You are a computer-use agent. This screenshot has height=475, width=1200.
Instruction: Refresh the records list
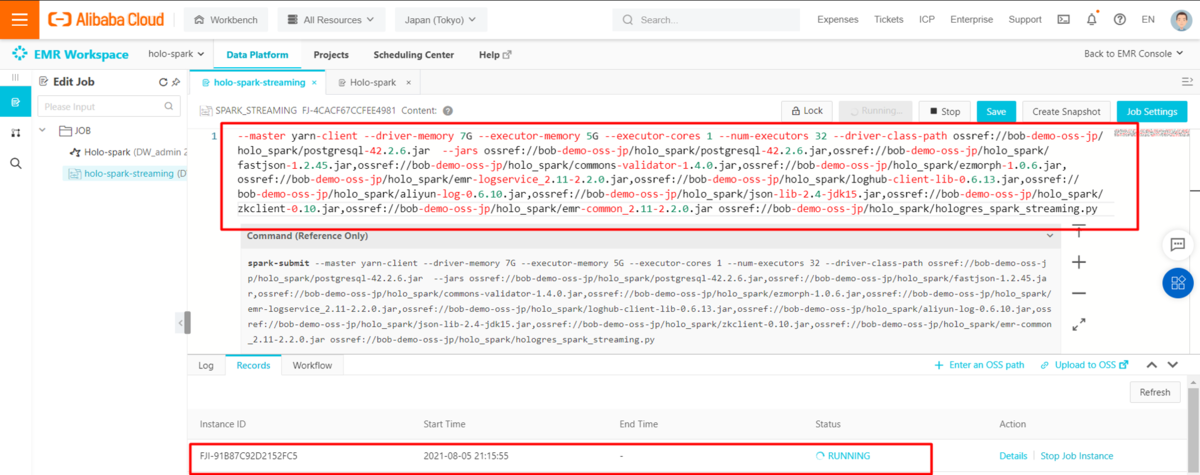[x=1155, y=392]
